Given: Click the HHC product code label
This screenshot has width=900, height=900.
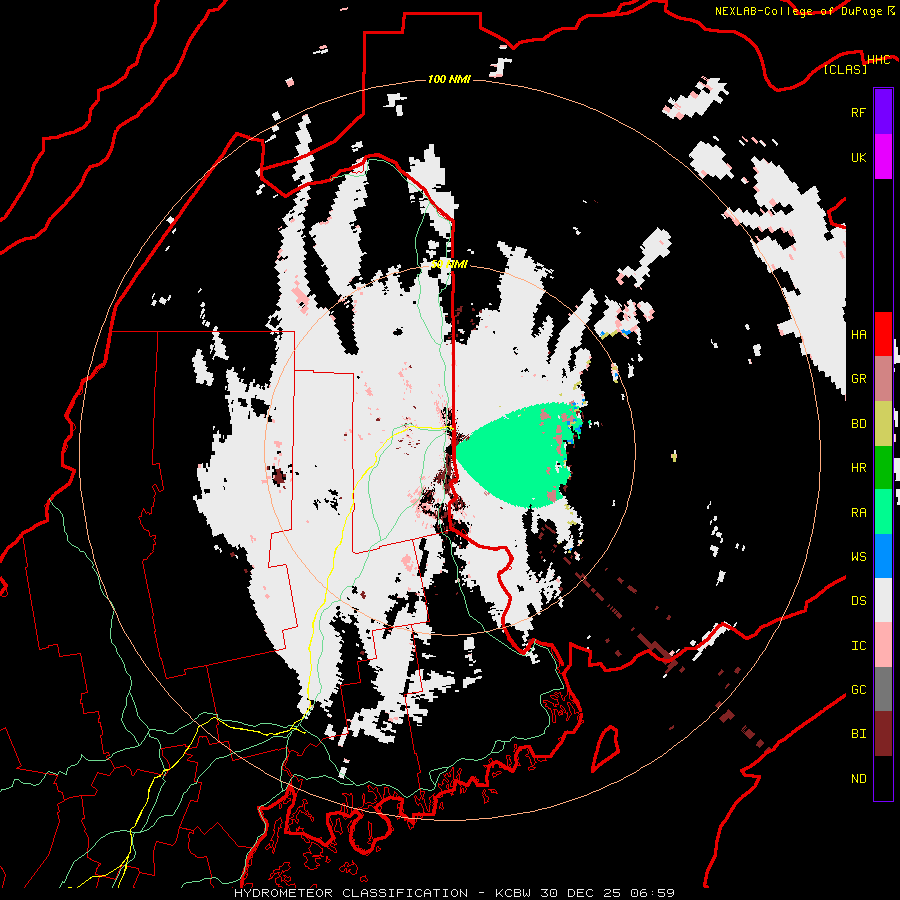Looking at the screenshot, I should (878, 60).
